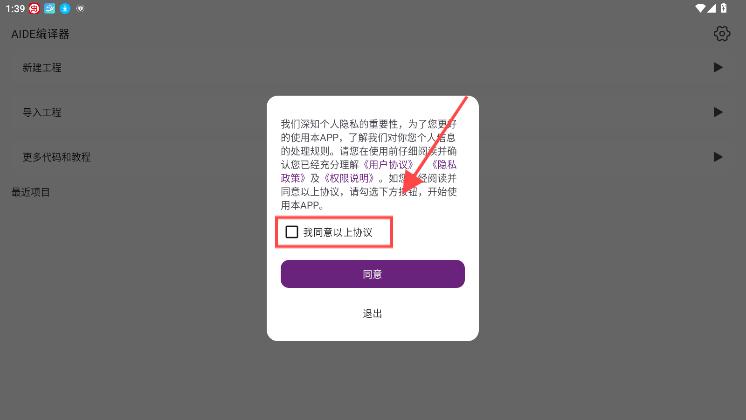
Task: Check the 我同意以上协议 checkbox
Action: (x=292, y=232)
